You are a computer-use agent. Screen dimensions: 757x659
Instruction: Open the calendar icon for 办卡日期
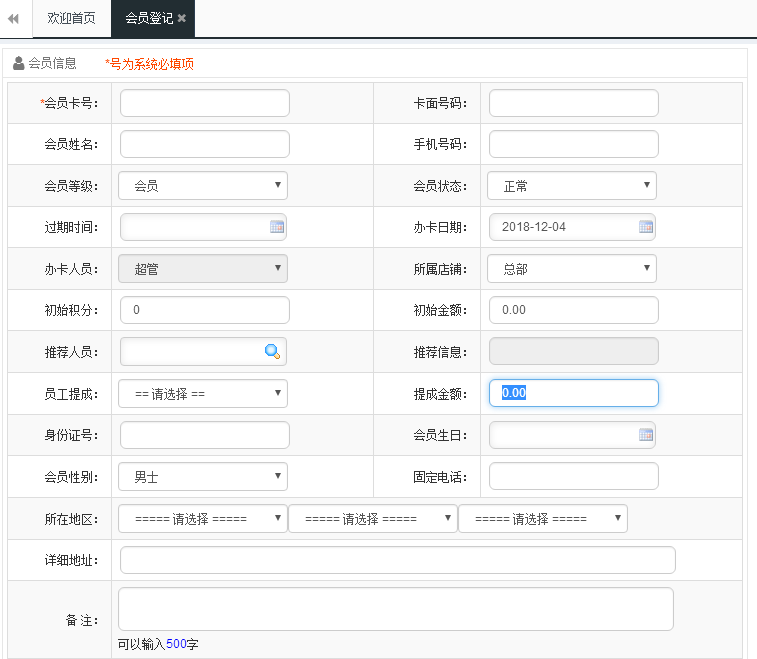pos(646,227)
